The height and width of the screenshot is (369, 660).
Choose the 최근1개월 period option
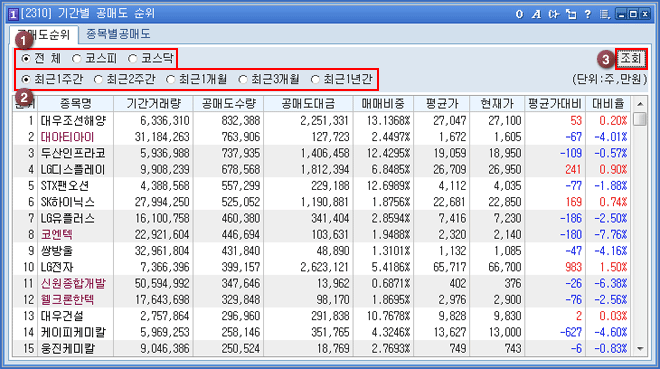pos(197,79)
